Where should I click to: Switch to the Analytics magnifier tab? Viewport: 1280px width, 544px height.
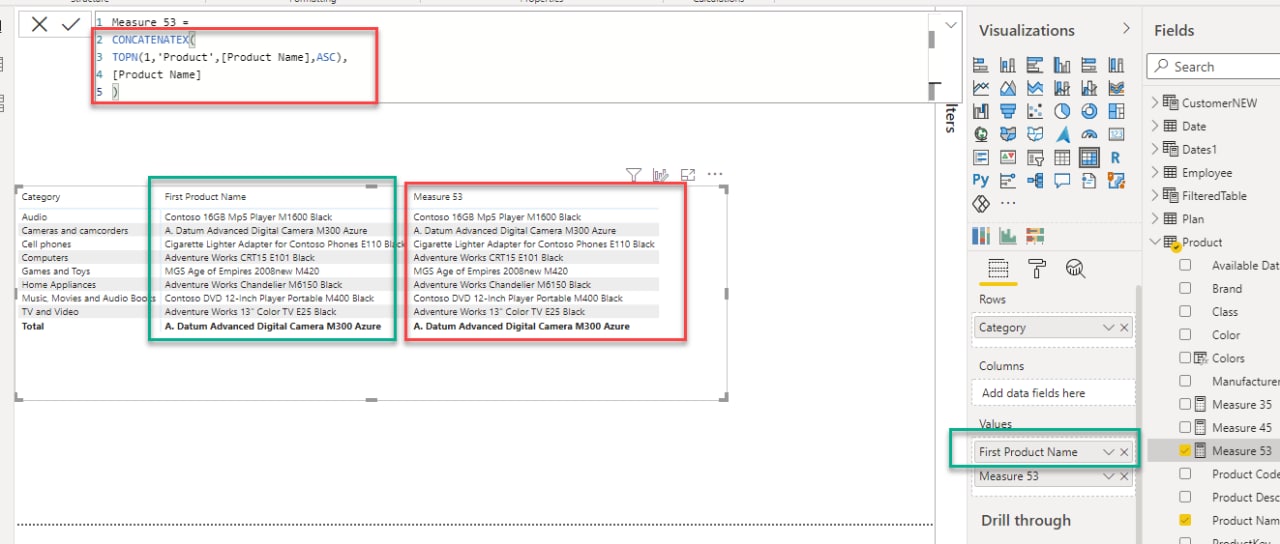1076,267
